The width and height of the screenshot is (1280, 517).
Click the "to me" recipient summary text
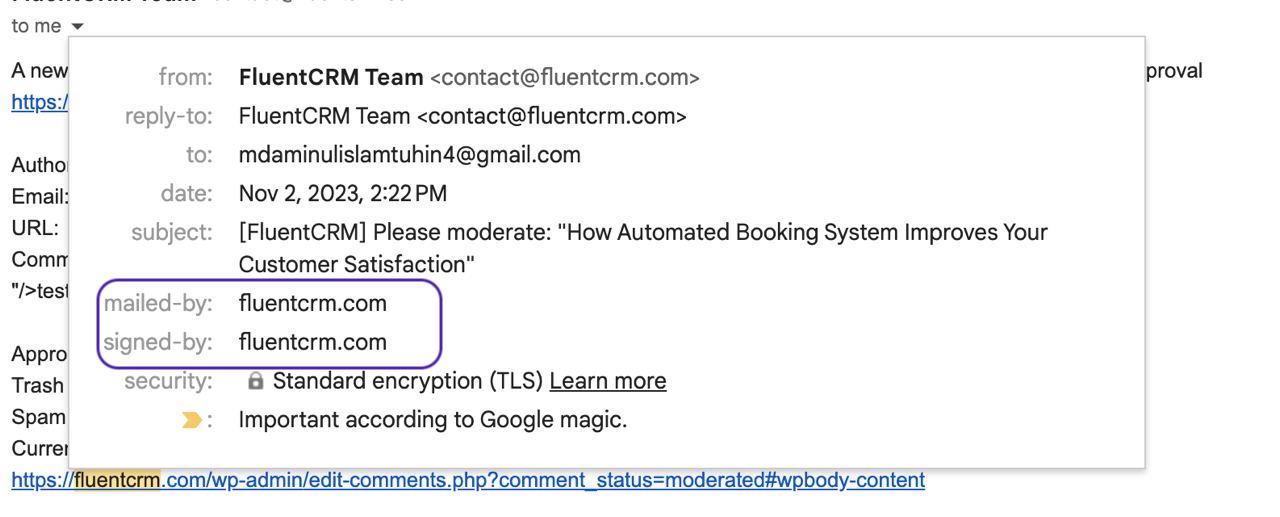click(36, 26)
